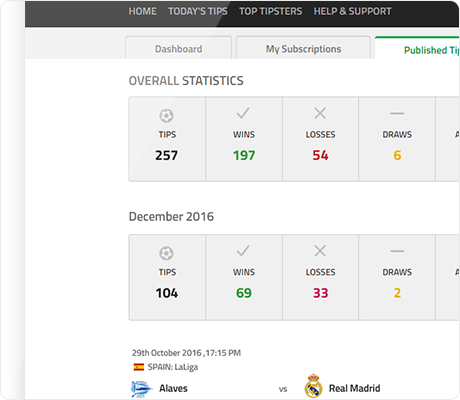
Task: Go to TODAY'S TIPS in navigation
Action: (198, 11)
